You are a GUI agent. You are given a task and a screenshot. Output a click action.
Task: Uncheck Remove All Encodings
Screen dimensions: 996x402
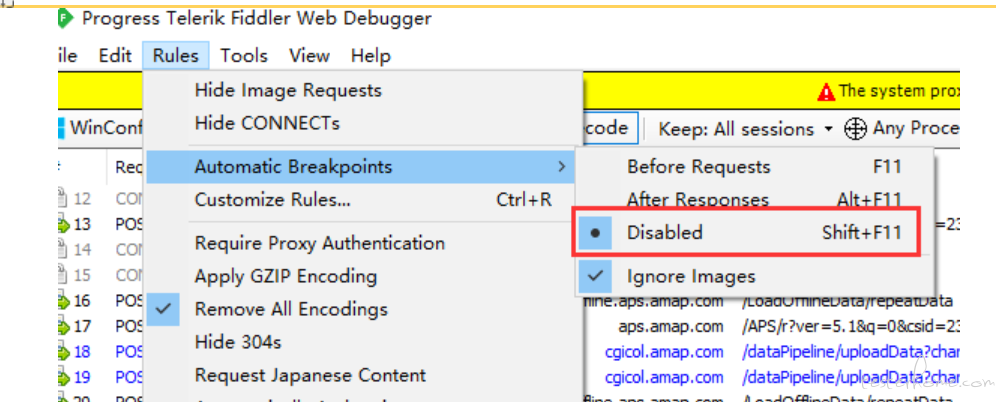[361, 309]
